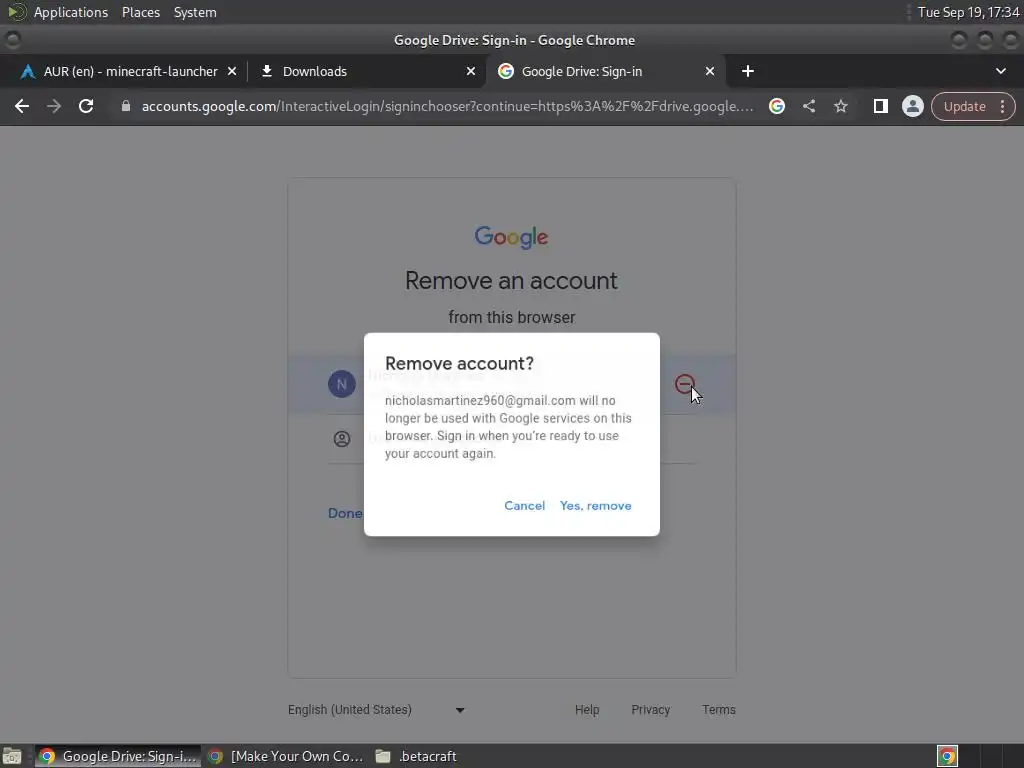Open the System menu
Screen dimensions: 1024x768
click(x=195, y=12)
